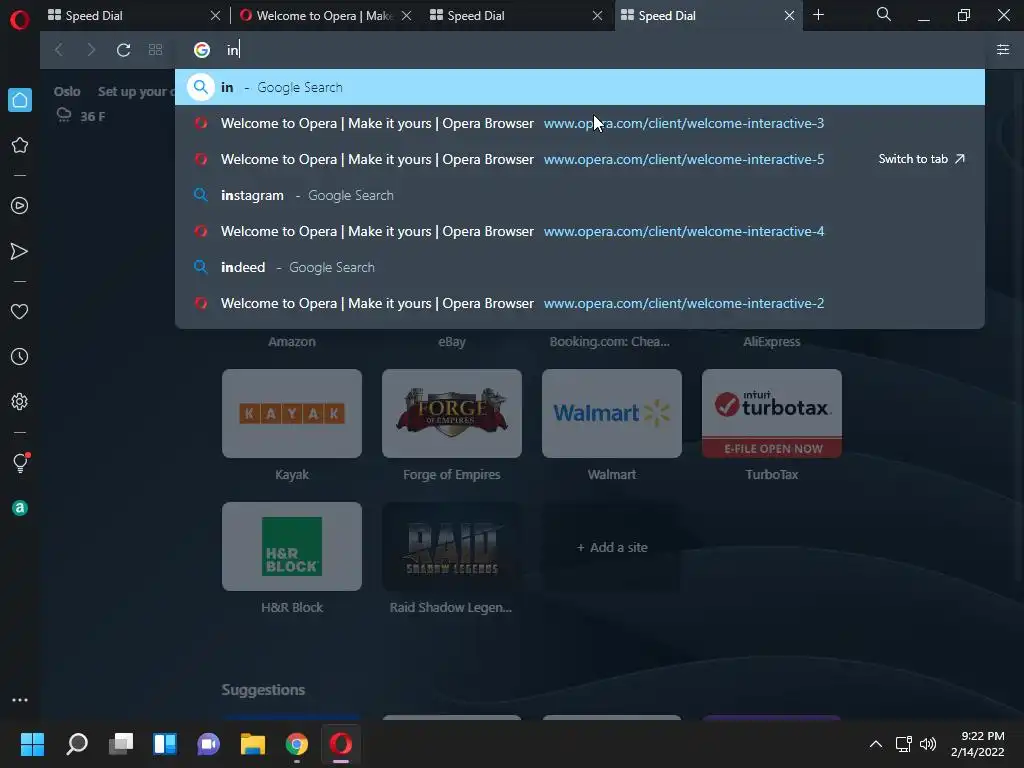Close the first Speed Dial tab
The height and width of the screenshot is (768, 1024).
pos(215,16)
